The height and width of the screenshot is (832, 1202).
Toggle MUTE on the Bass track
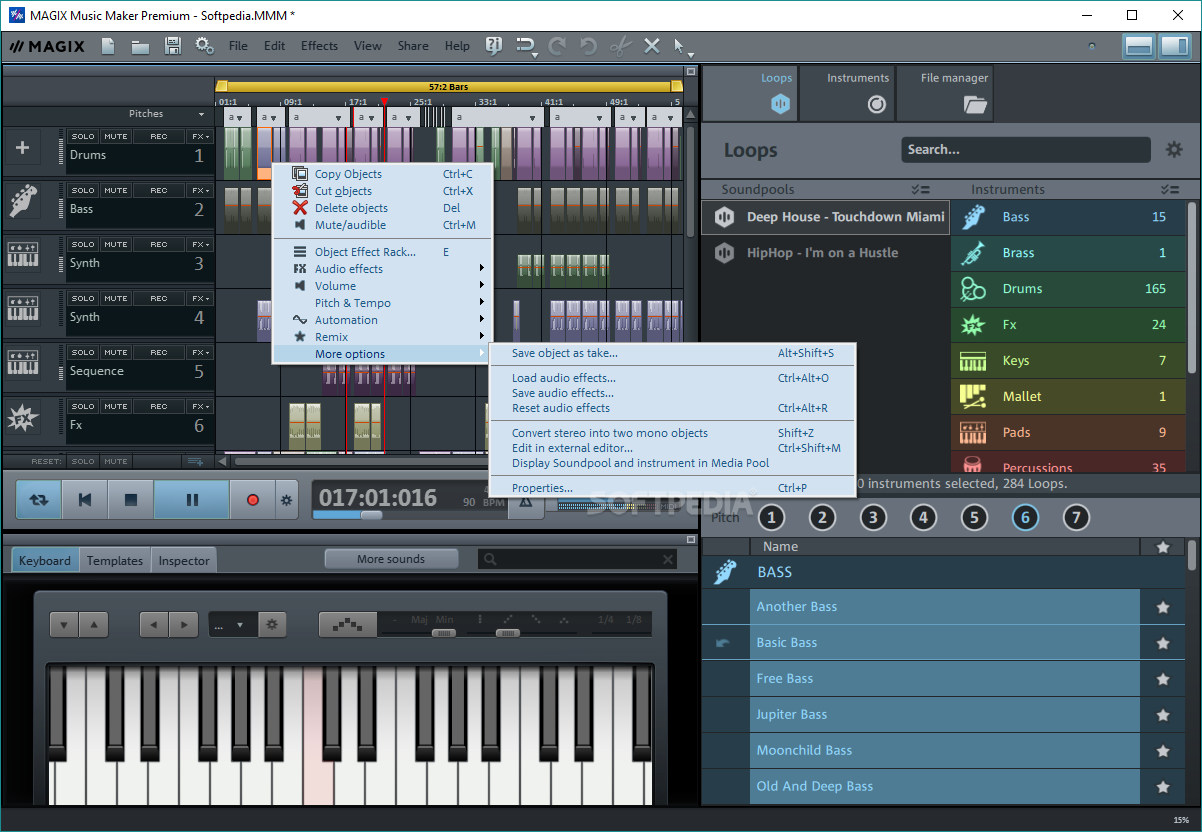(x=116, y=191)
